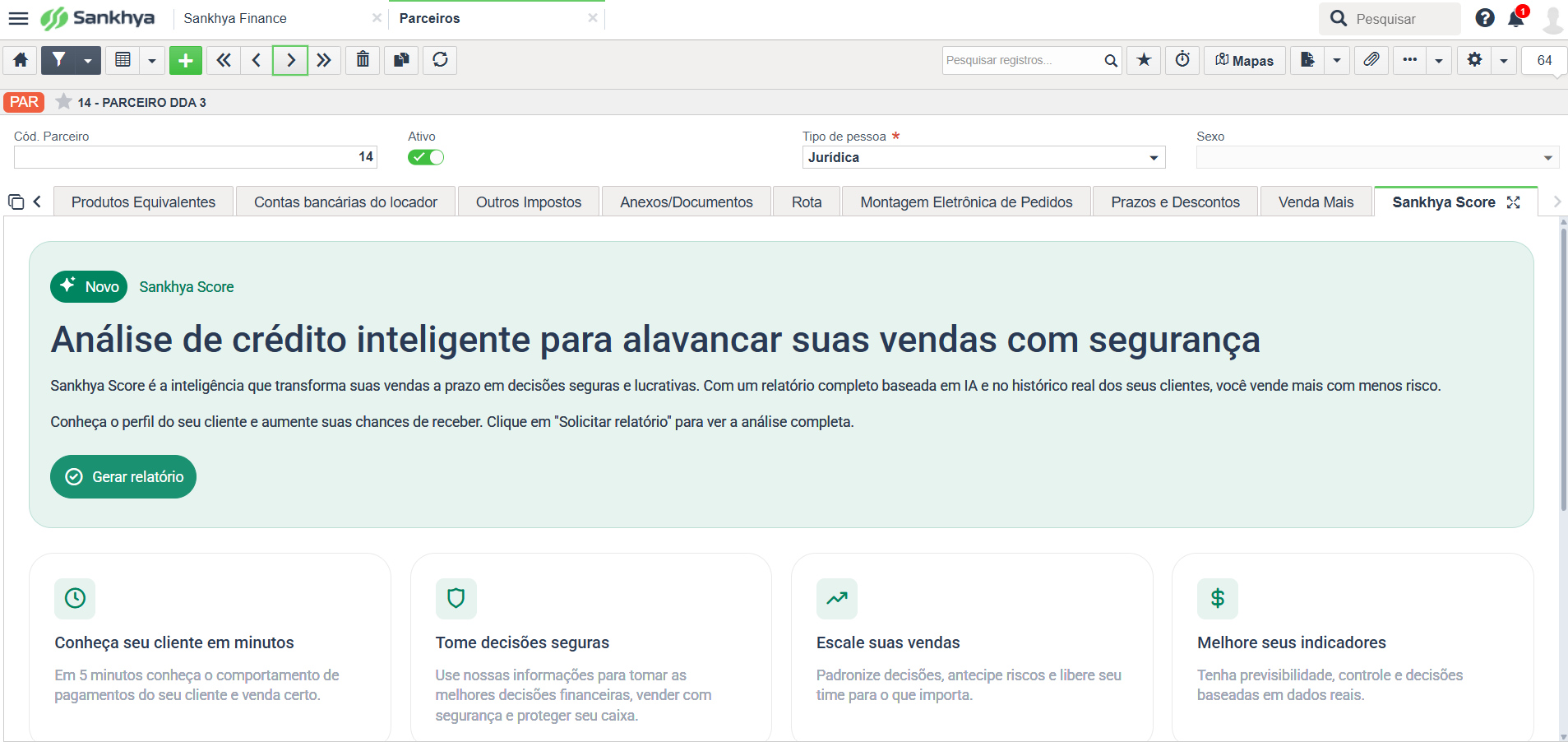This screenshot has height=742, width=1568.
Task: Open the user profile avatar
Action: (1552, 19)
